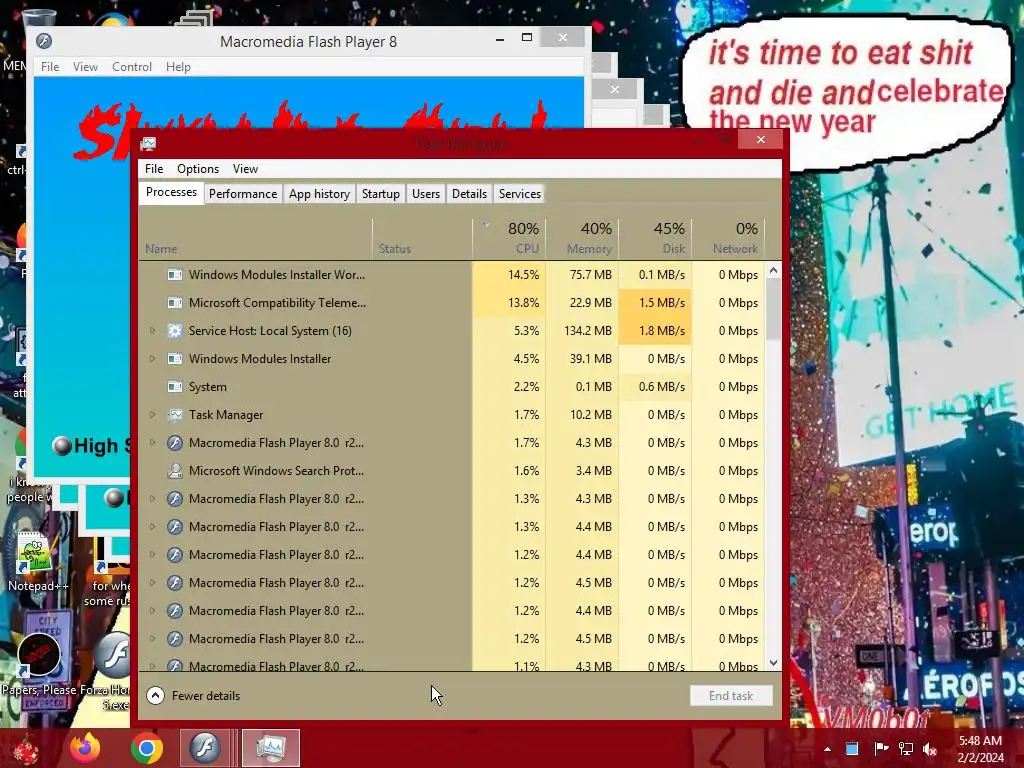Launch Firefox from the taskbar
Image resolution: width=1024 pixels, height=768 pixels.
click(x=86, y=748)
